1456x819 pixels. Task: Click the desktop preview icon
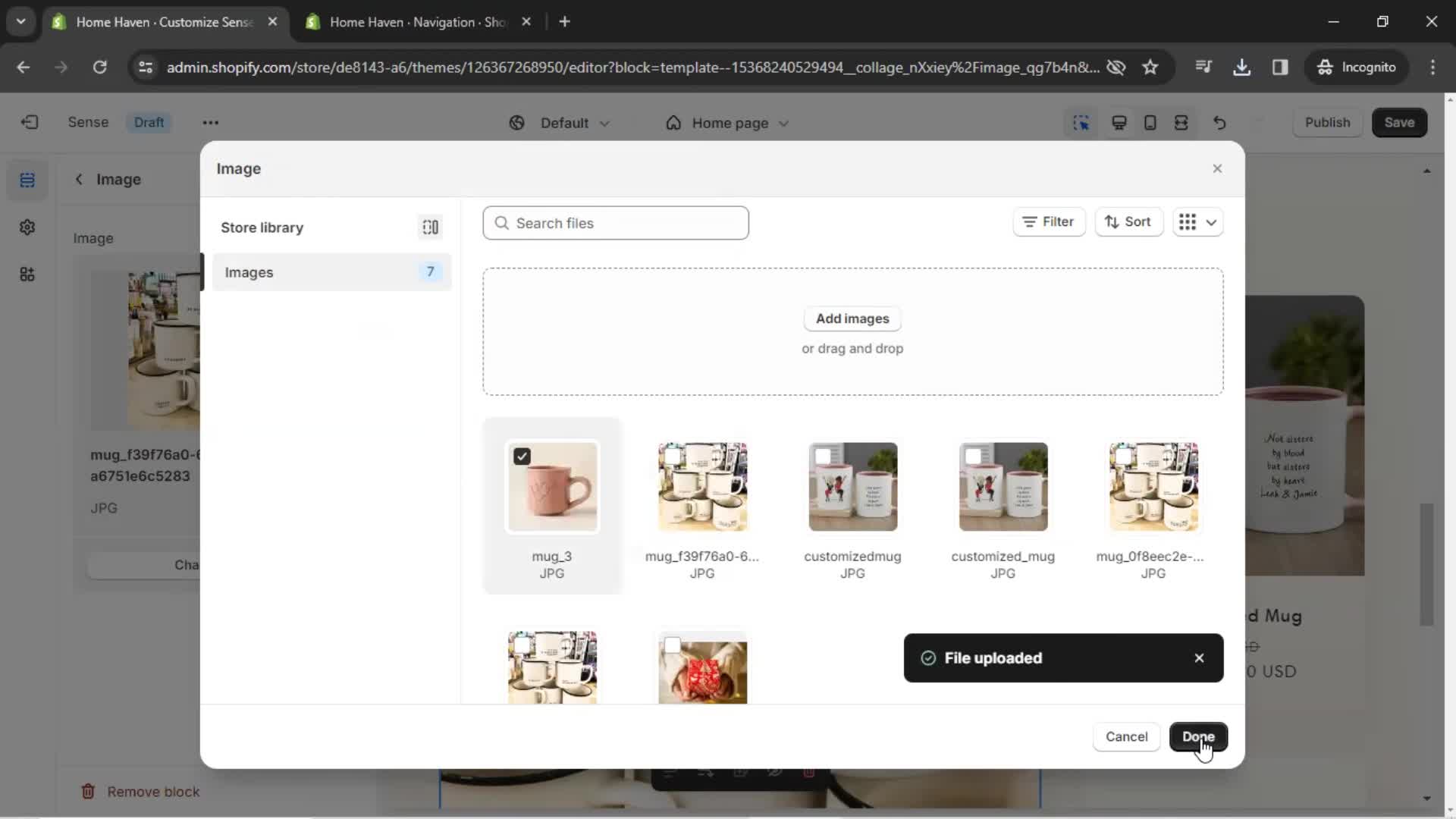point(1120,122)
